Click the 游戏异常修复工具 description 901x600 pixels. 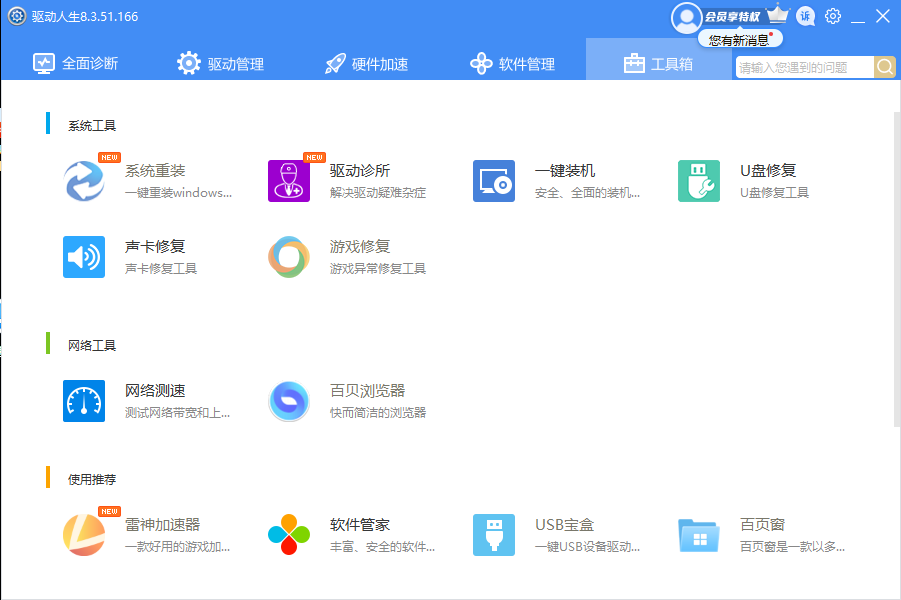(x=378, y=268)
